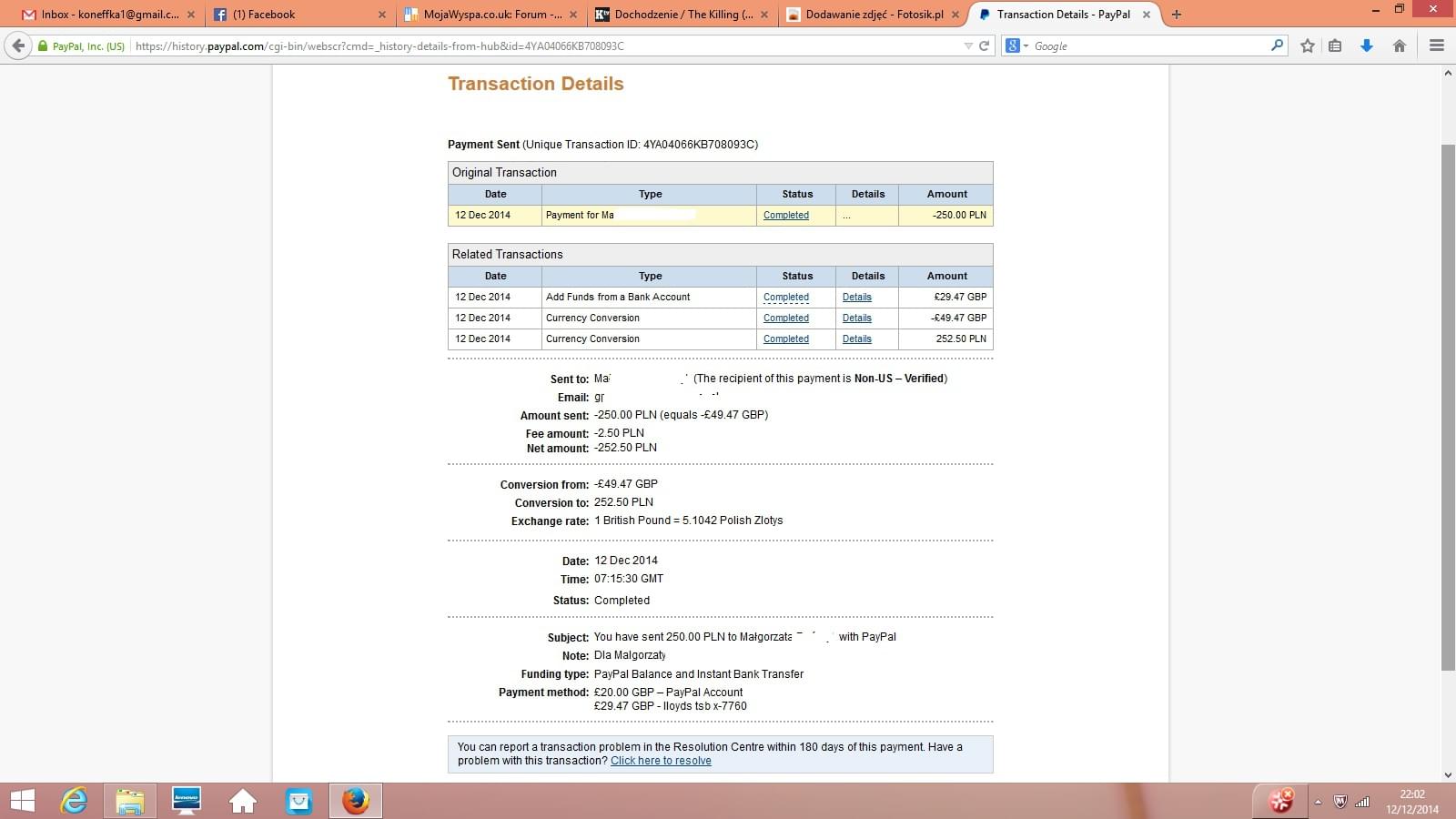Reload the page with the refresh icon
1456x819 pixels.
click(984, 45)
